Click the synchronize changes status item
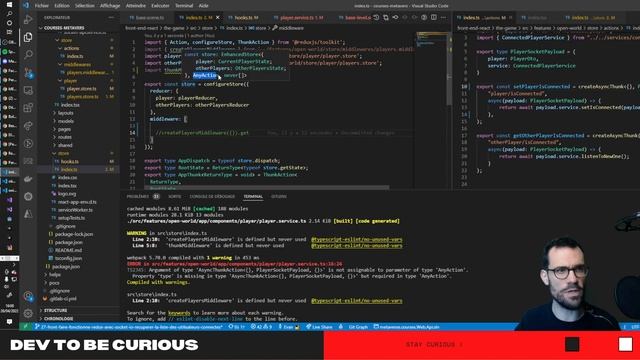Screen dimensions: 640x360 236,327
